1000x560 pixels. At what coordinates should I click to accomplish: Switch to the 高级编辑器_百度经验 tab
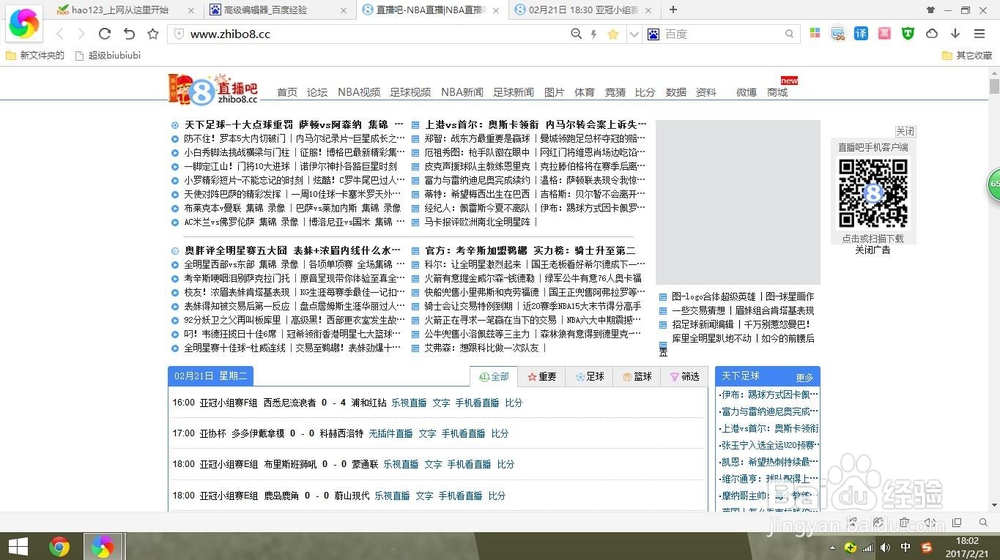click(268, 10)
